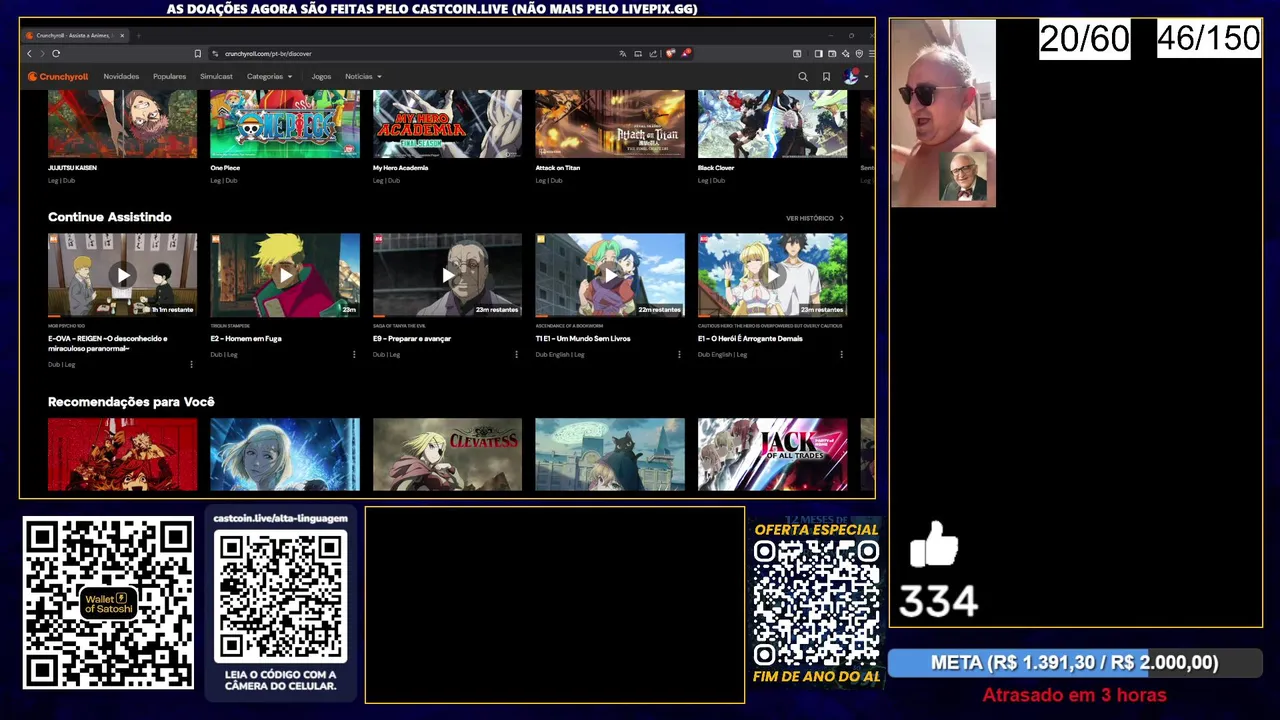This screenshot has height=720, width=1280.
Task: Play the Saga of Tanya the Evil E9
Action: coord(447,275)
